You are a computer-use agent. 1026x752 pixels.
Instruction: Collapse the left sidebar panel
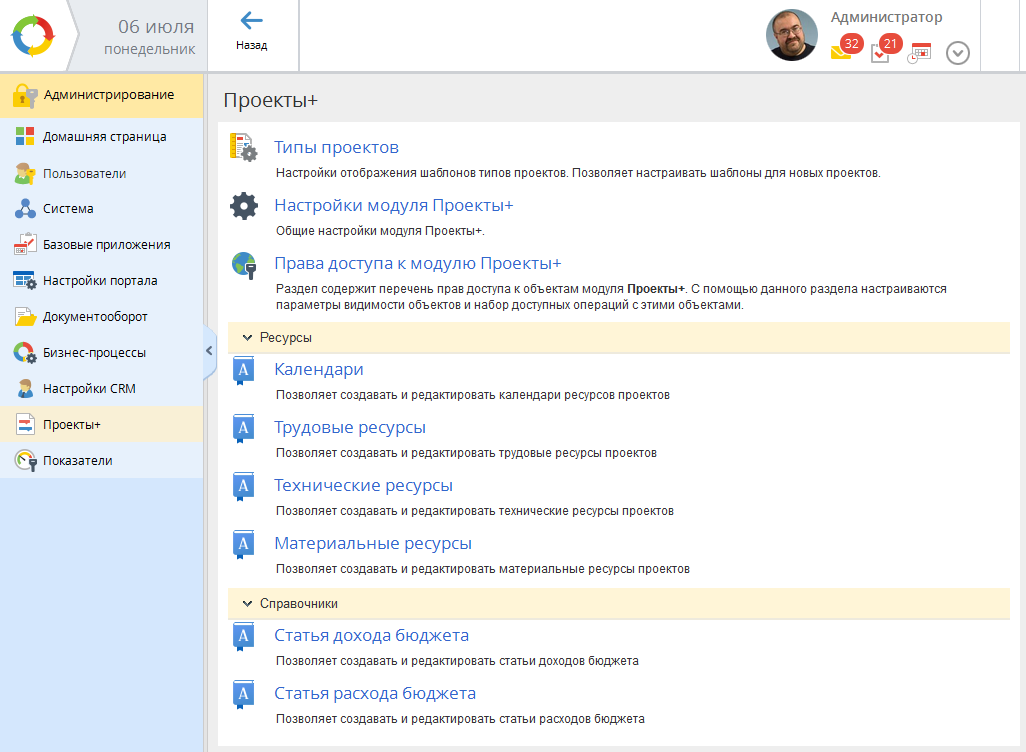pyautogui.click(x=209, y=350)
